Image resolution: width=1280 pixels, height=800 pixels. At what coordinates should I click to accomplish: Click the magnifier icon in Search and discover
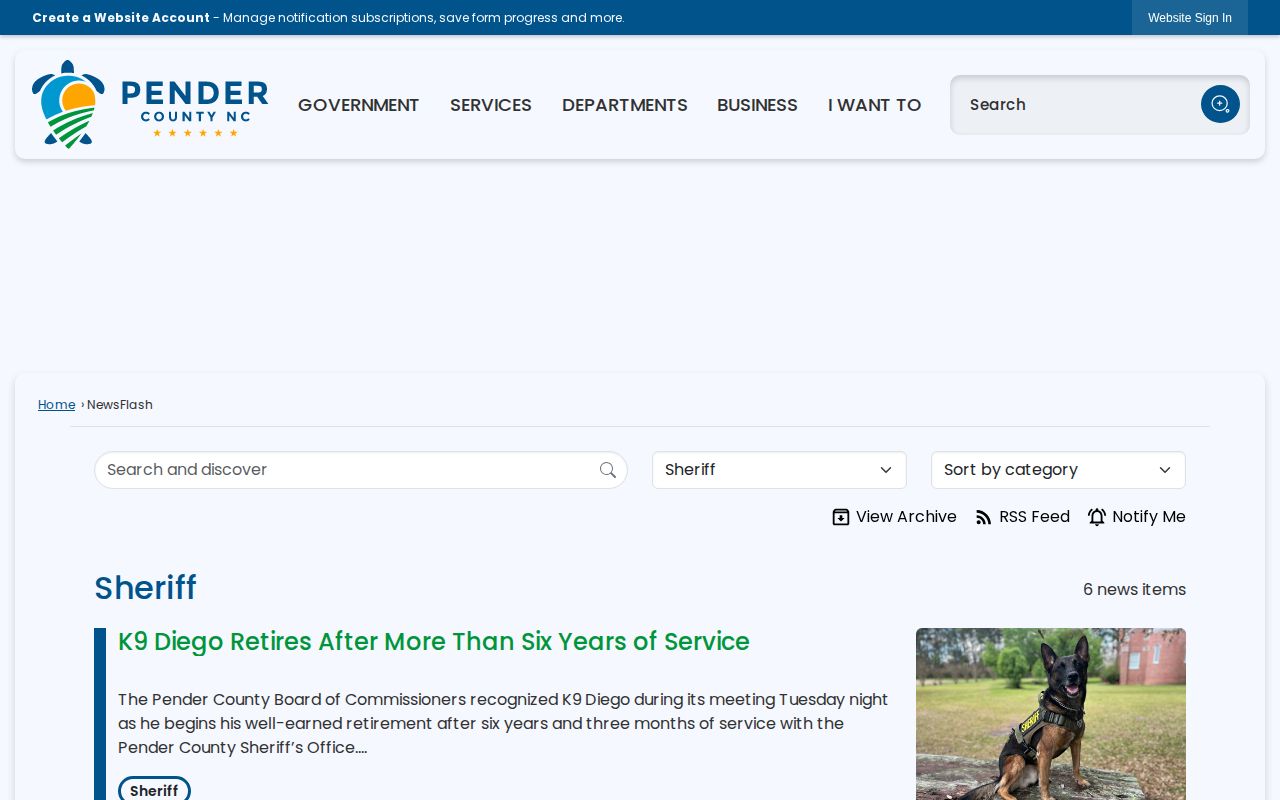point(608,470)
